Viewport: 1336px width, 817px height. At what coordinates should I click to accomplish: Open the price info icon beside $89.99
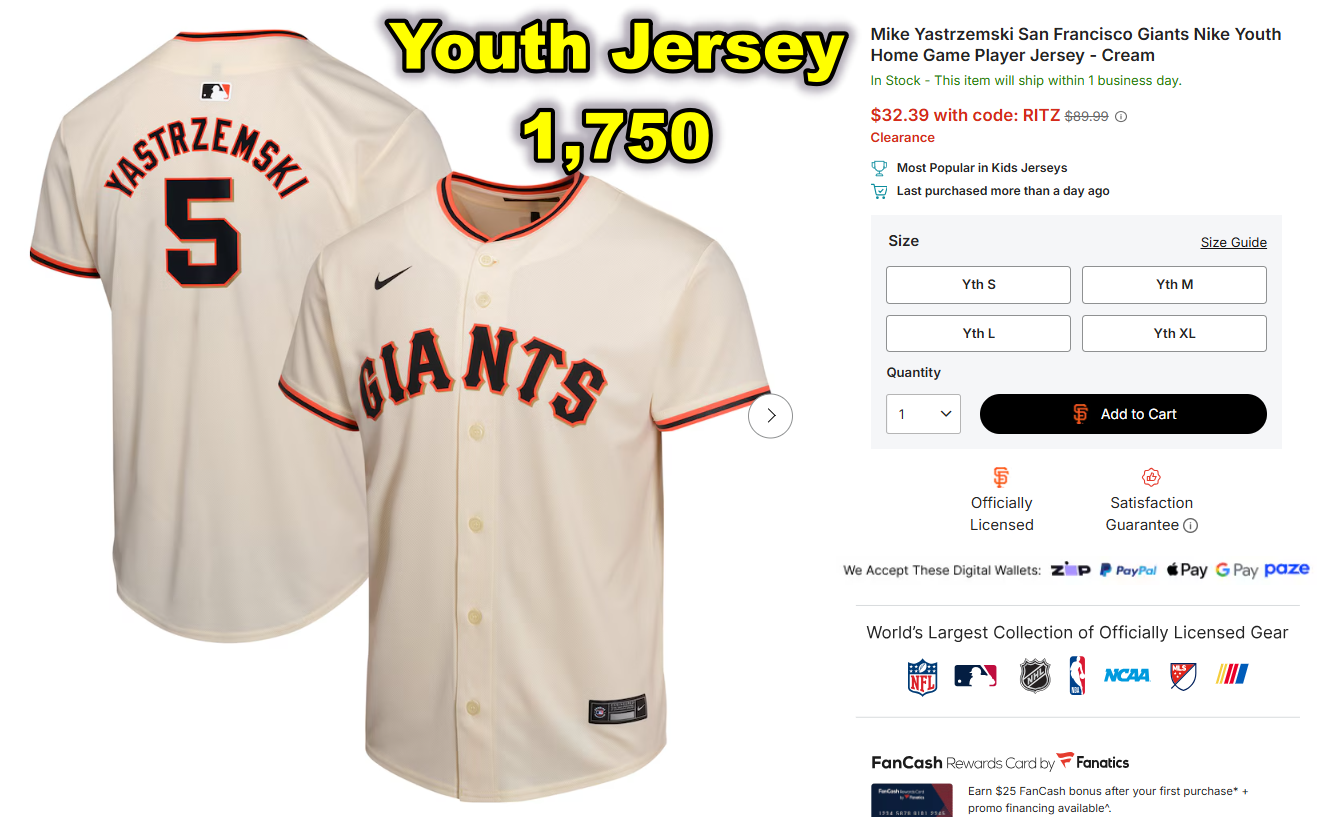point(1121,116)
